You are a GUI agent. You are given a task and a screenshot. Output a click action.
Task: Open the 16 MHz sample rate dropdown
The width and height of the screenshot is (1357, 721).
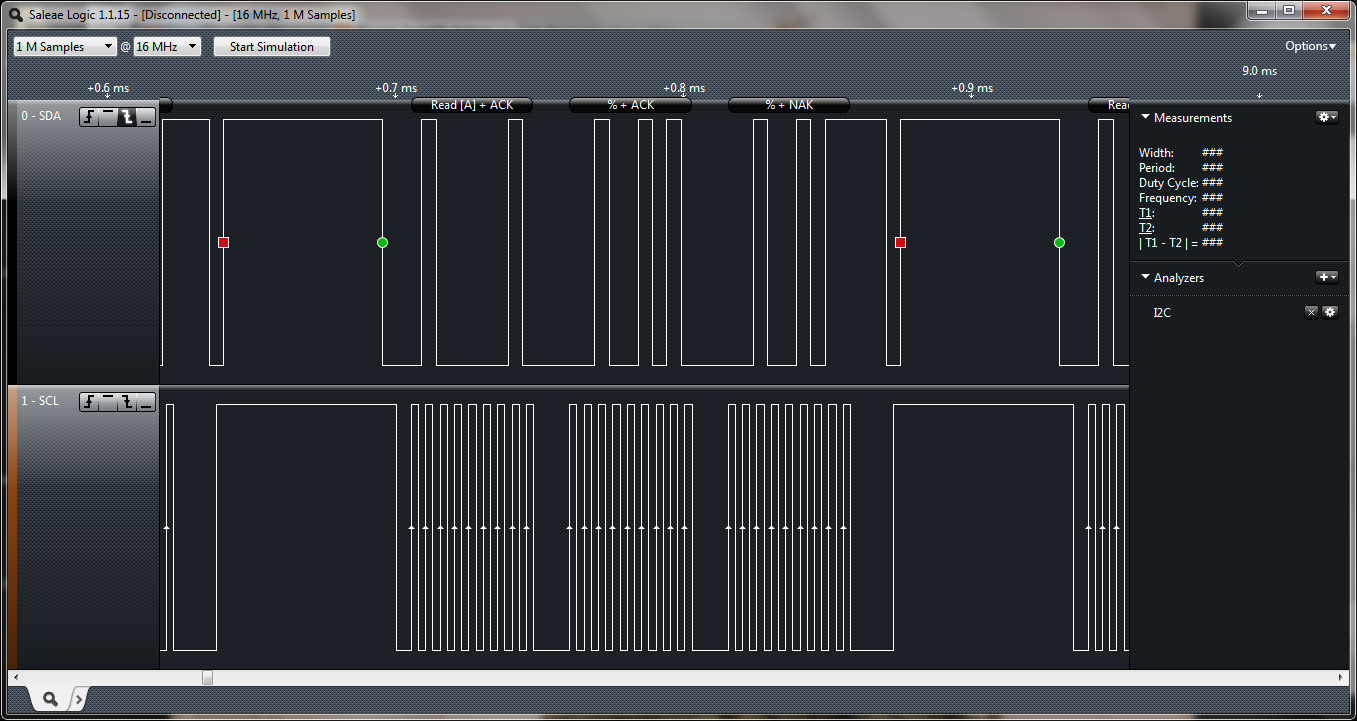[x=166, y=46]
